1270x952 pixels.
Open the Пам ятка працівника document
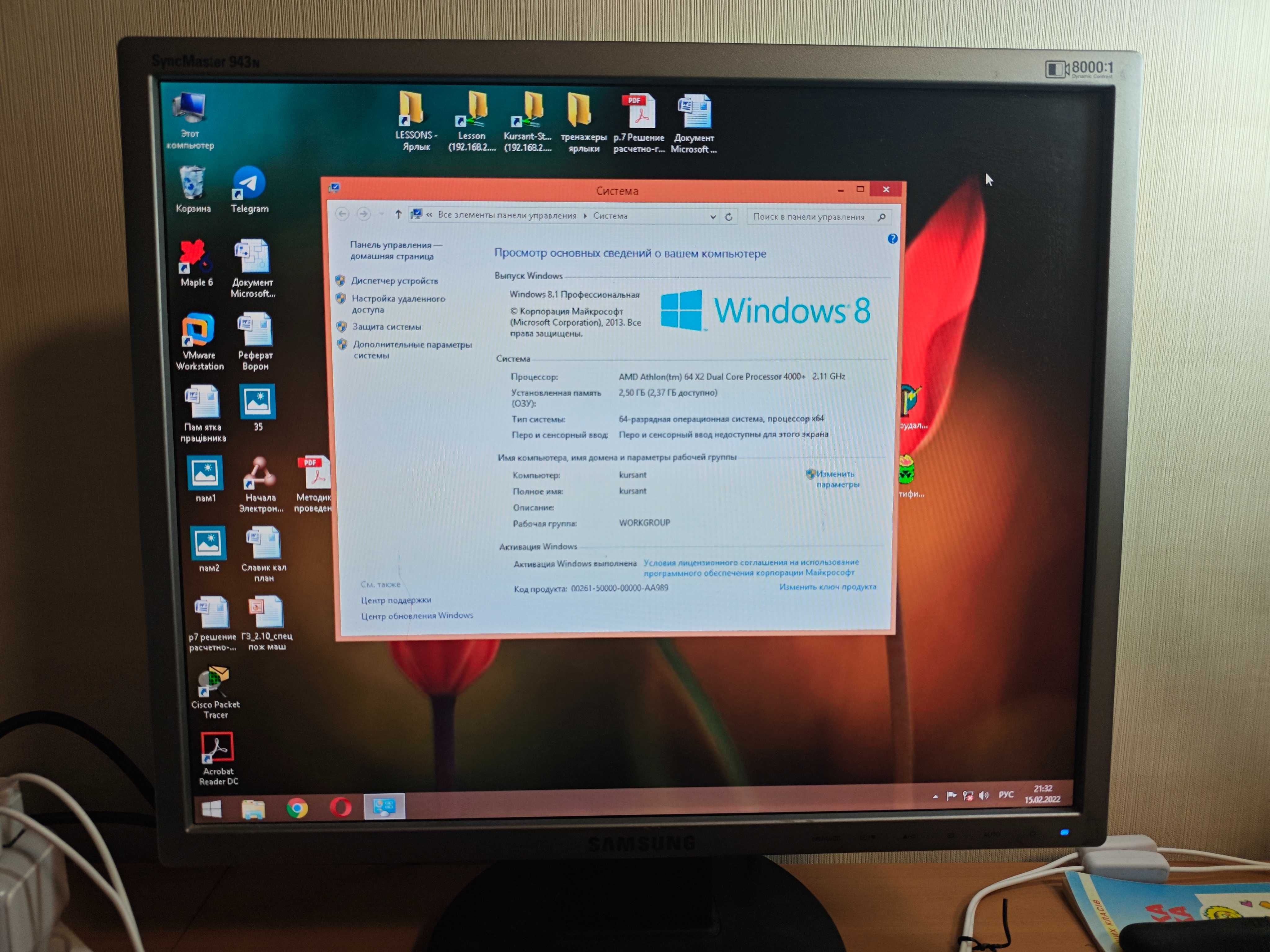[x=203, y=414]
